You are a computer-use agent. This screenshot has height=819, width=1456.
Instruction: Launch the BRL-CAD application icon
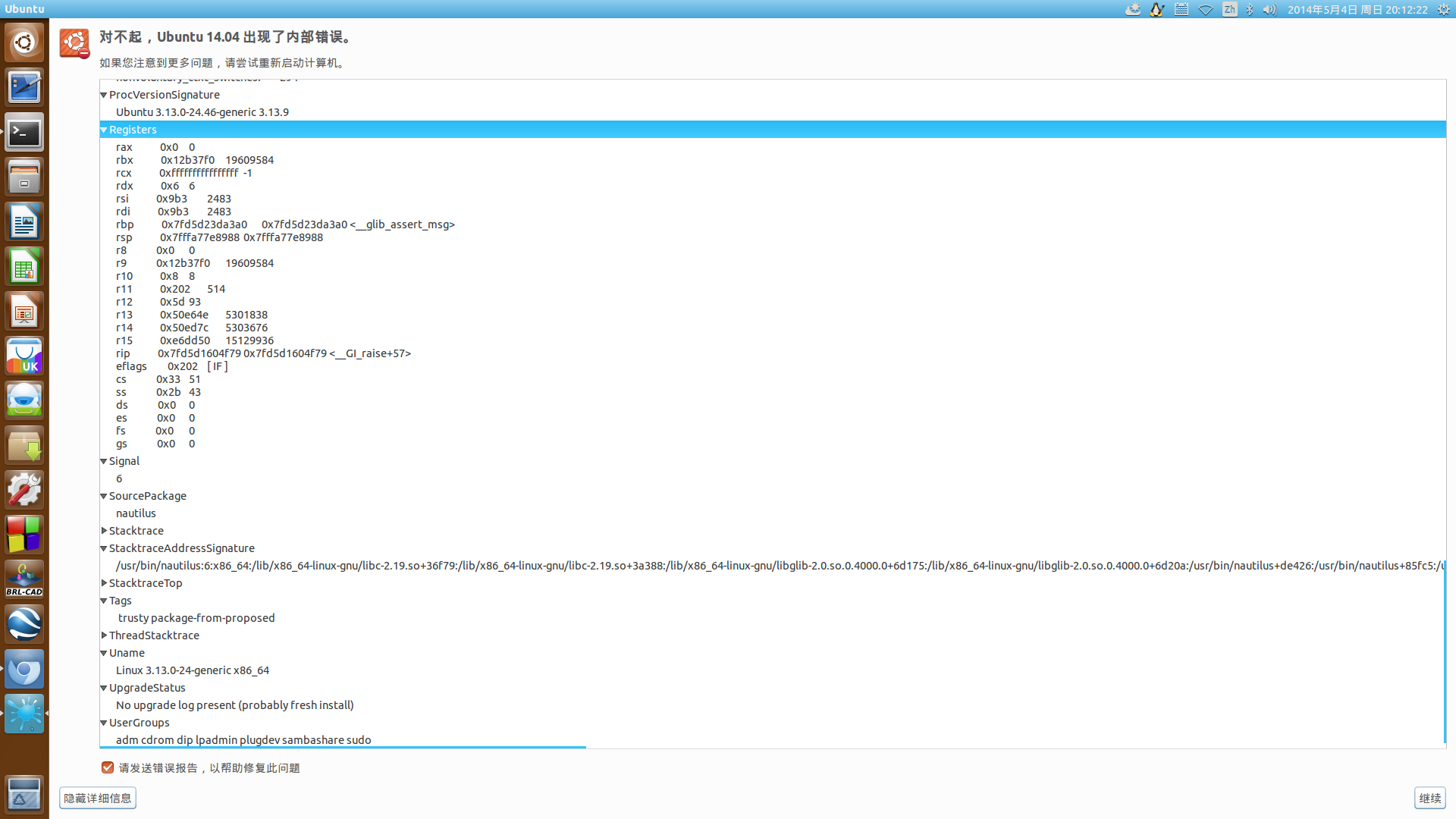click(24, 580)
